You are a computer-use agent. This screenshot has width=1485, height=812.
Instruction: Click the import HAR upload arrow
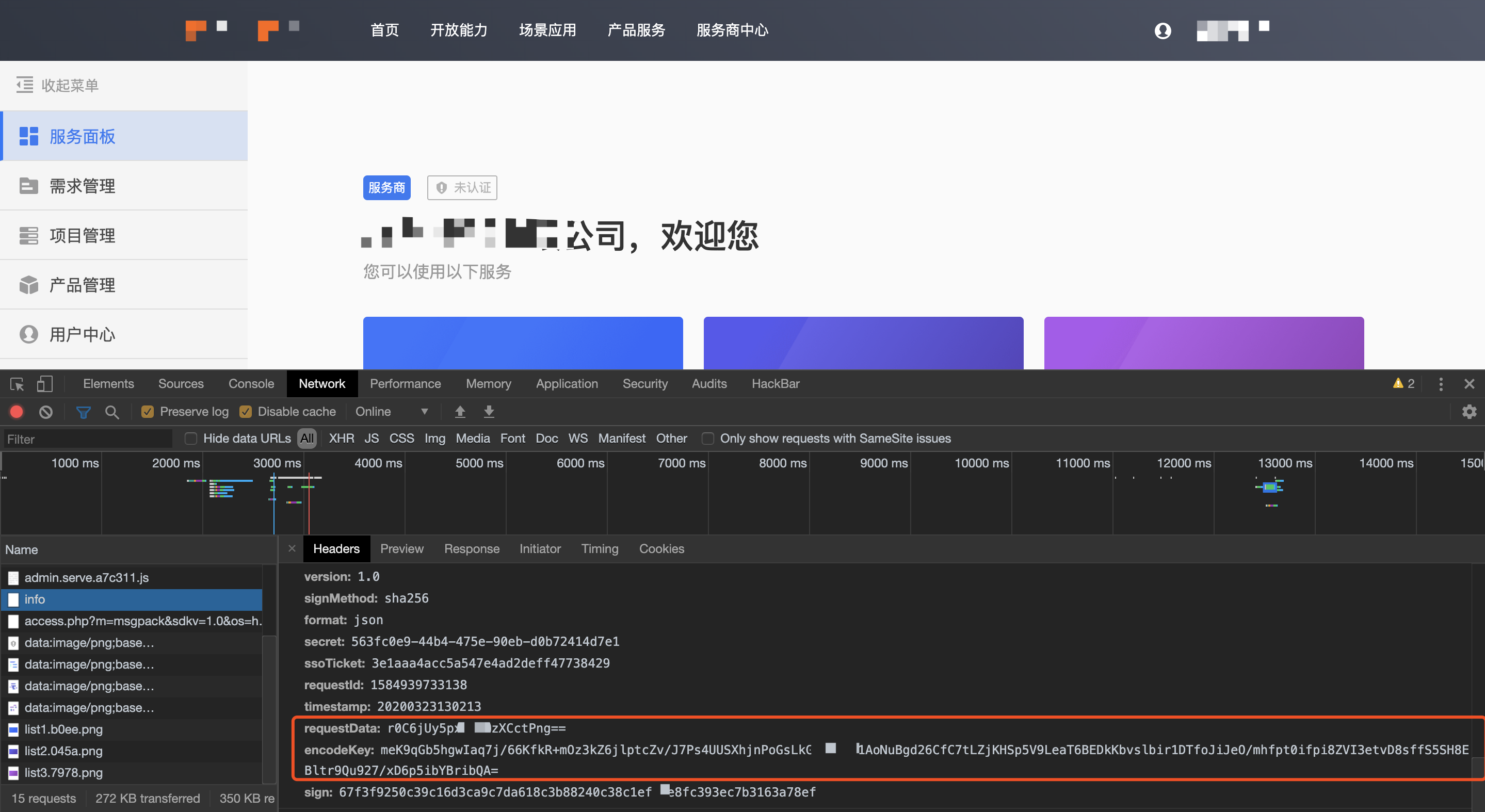[459, 412]
